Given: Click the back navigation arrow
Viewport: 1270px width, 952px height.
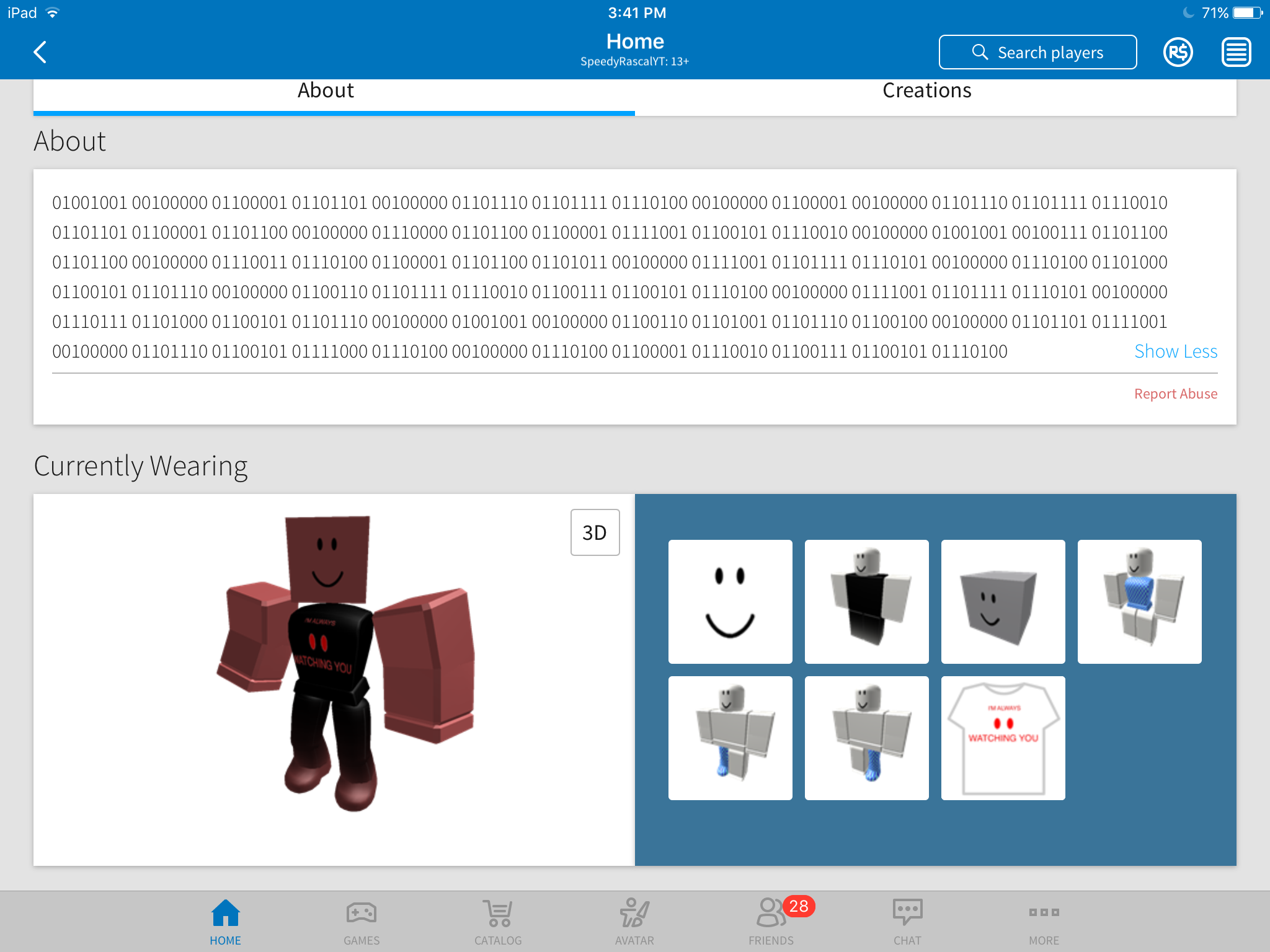Looking at the screenshot, I should pyautogui.click(x=40, y=52).
